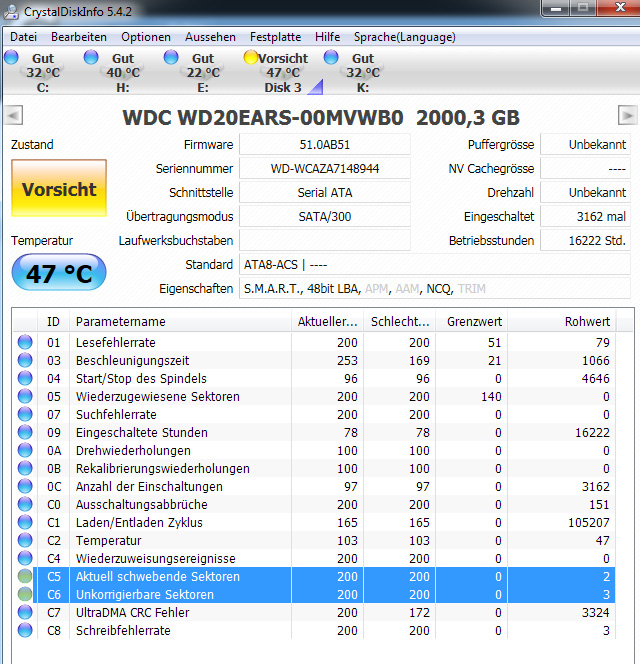Click the Firmware value 51.0AB51
Screen dimensions: 640x664
pyautogui.click(x=325, y=145)
